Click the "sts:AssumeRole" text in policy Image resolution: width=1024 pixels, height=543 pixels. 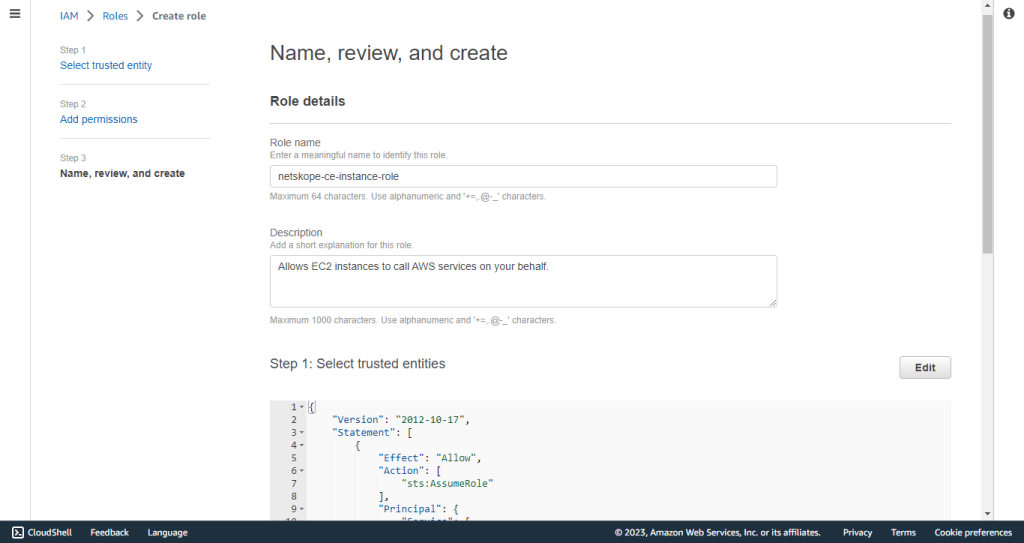447,484
